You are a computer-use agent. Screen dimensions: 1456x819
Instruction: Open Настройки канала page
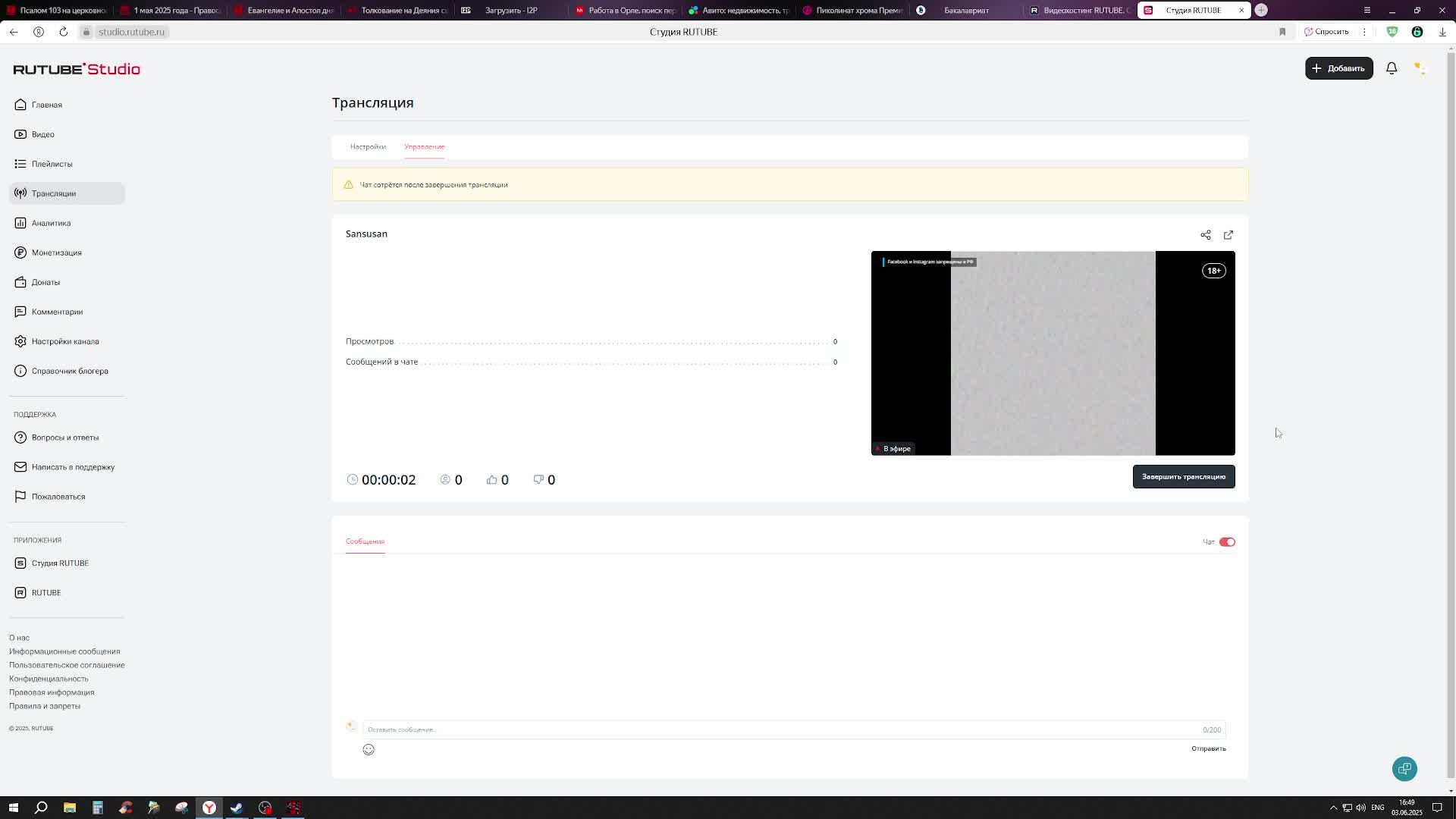click(x=65, y=341)
